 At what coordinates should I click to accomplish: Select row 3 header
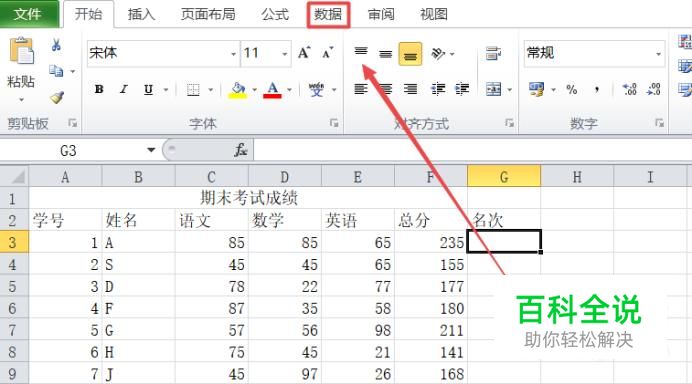14,242
